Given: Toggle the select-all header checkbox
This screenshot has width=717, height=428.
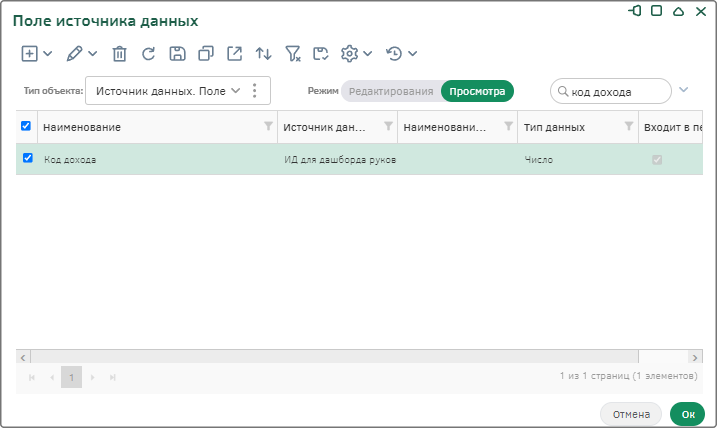Looking at the screenshot, I should click(x=26, y=126).
